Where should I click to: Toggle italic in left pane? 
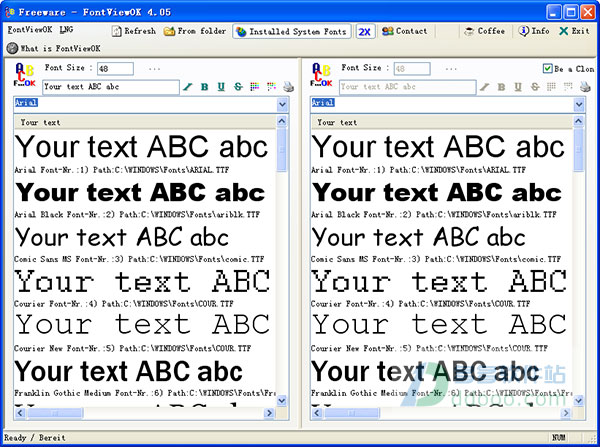click(x=187, y=87)
